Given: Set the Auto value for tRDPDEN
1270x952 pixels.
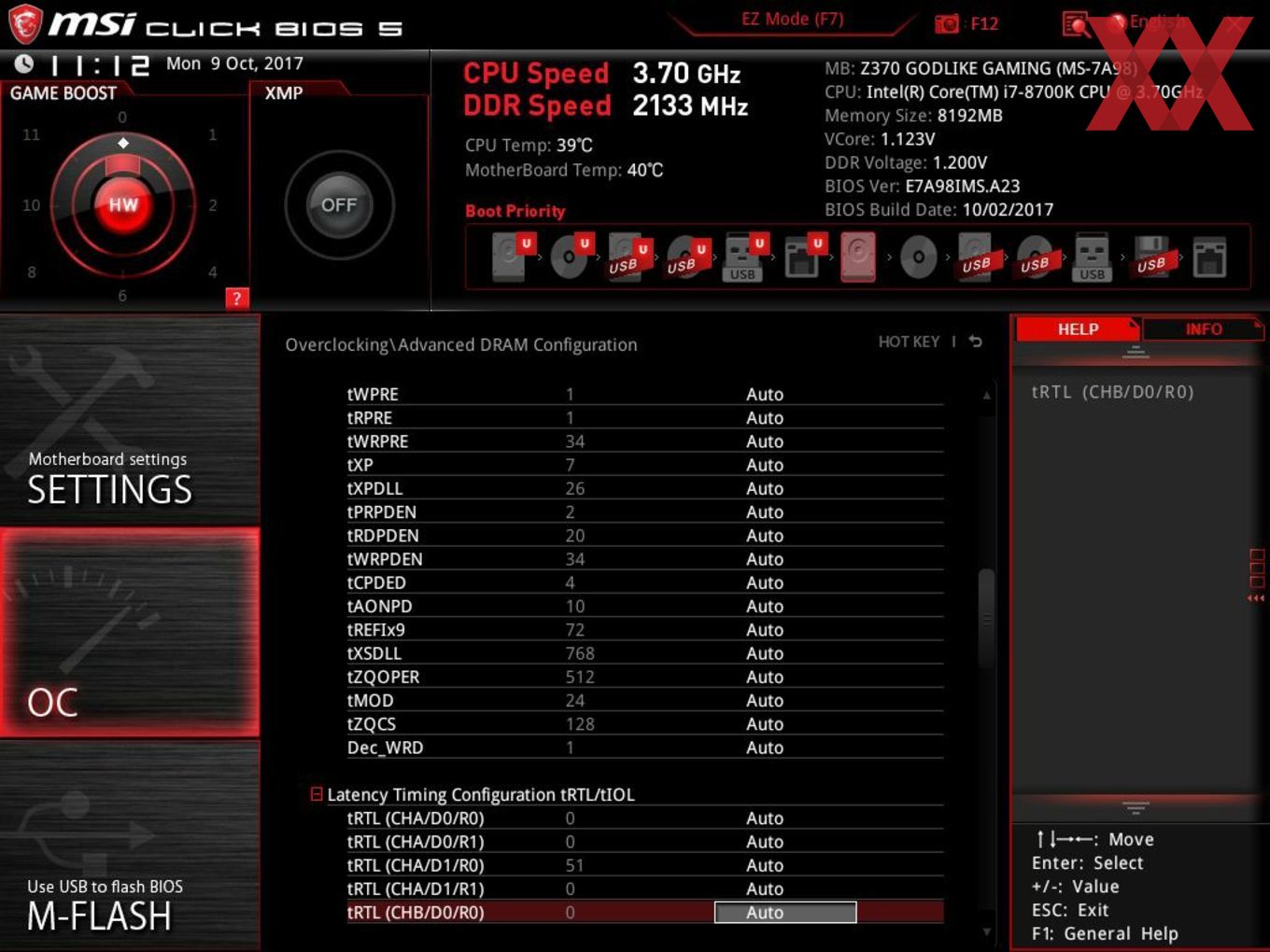Looking at the screenshot, I should [x=765, y=536].
